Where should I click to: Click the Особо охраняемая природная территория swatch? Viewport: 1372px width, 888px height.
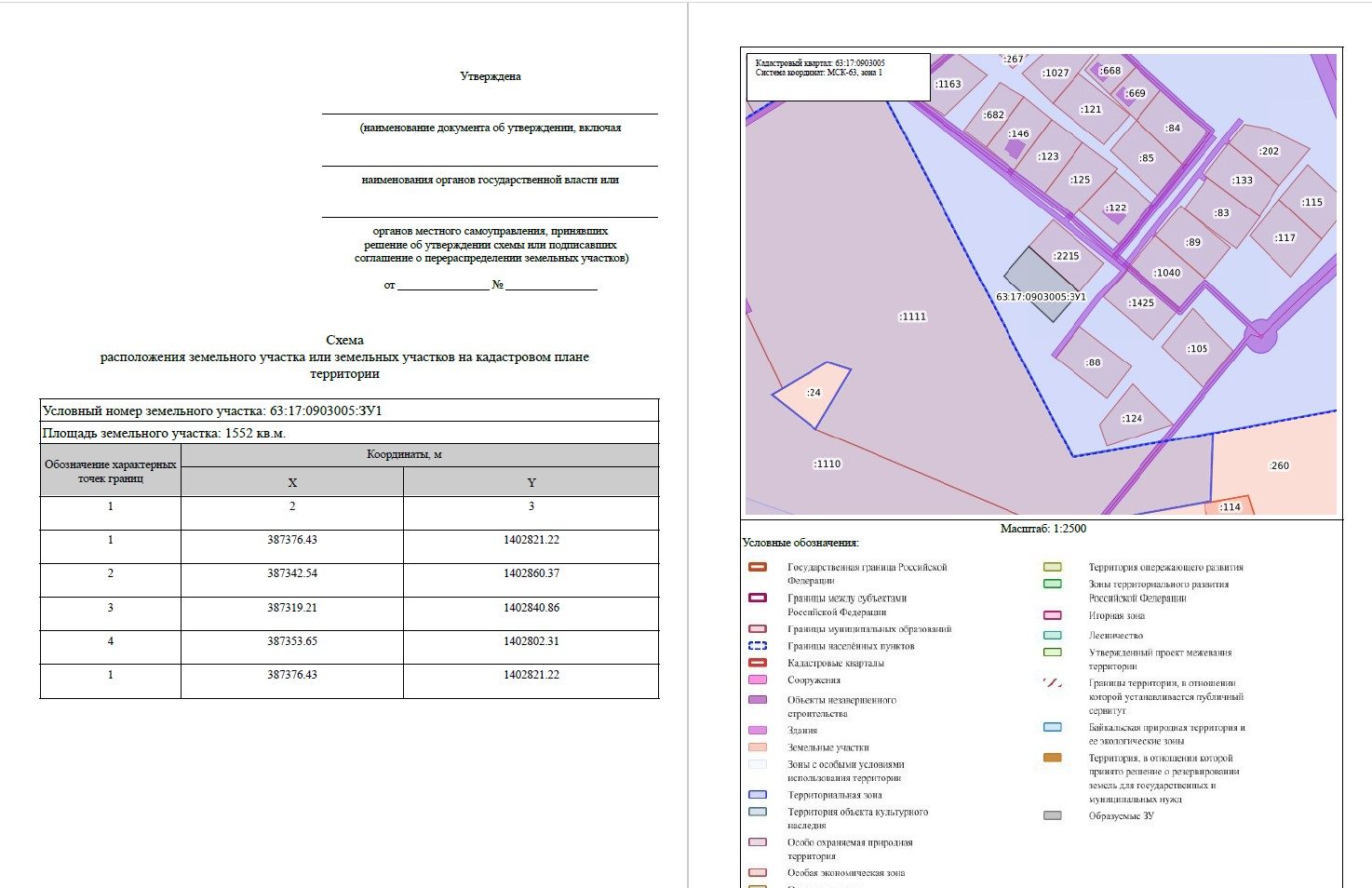[x=758, y=842]
